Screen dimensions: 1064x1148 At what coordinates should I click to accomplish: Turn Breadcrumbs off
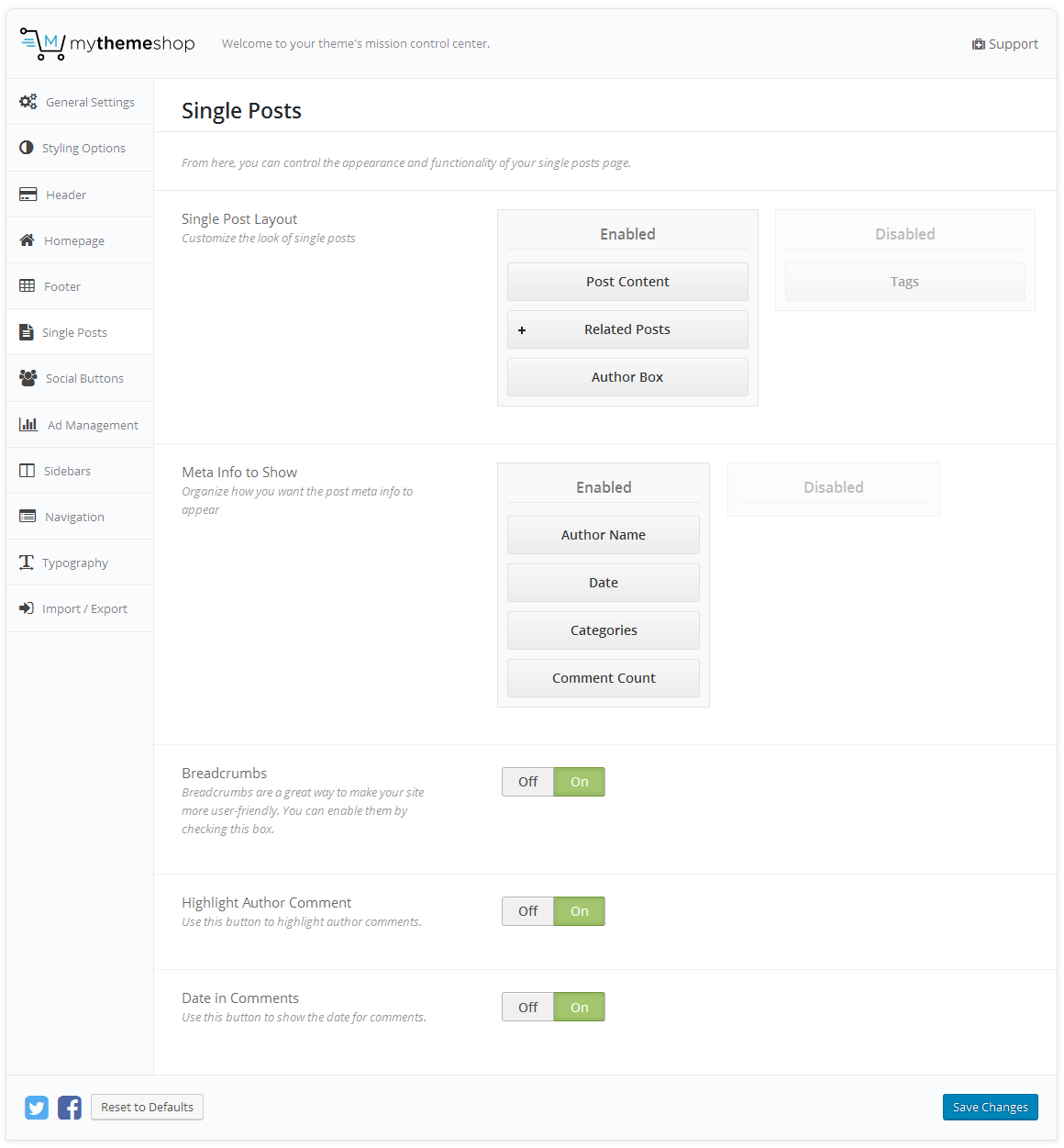pyautogui.click(x=528, y=782)
